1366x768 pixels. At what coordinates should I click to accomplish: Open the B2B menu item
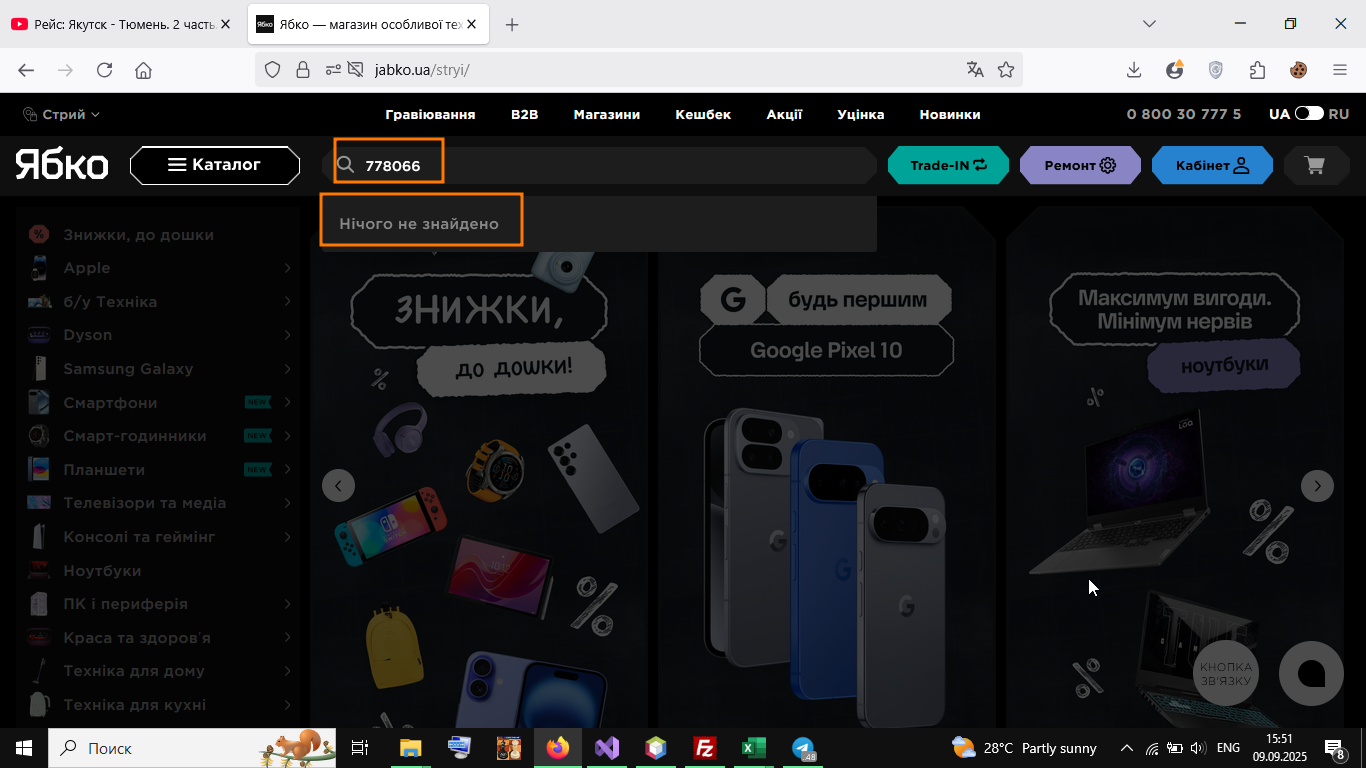tap(524, 114)
